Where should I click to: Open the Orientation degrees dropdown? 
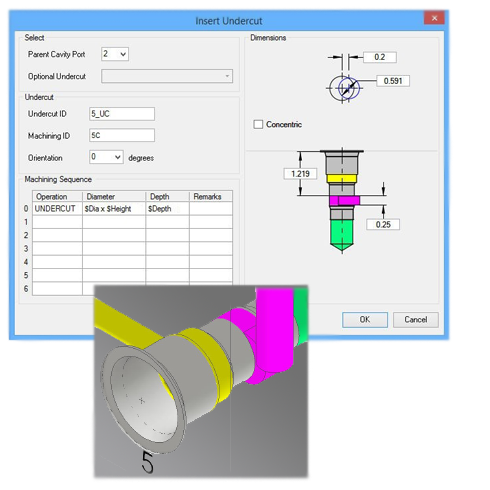click(x=106, y=157)
